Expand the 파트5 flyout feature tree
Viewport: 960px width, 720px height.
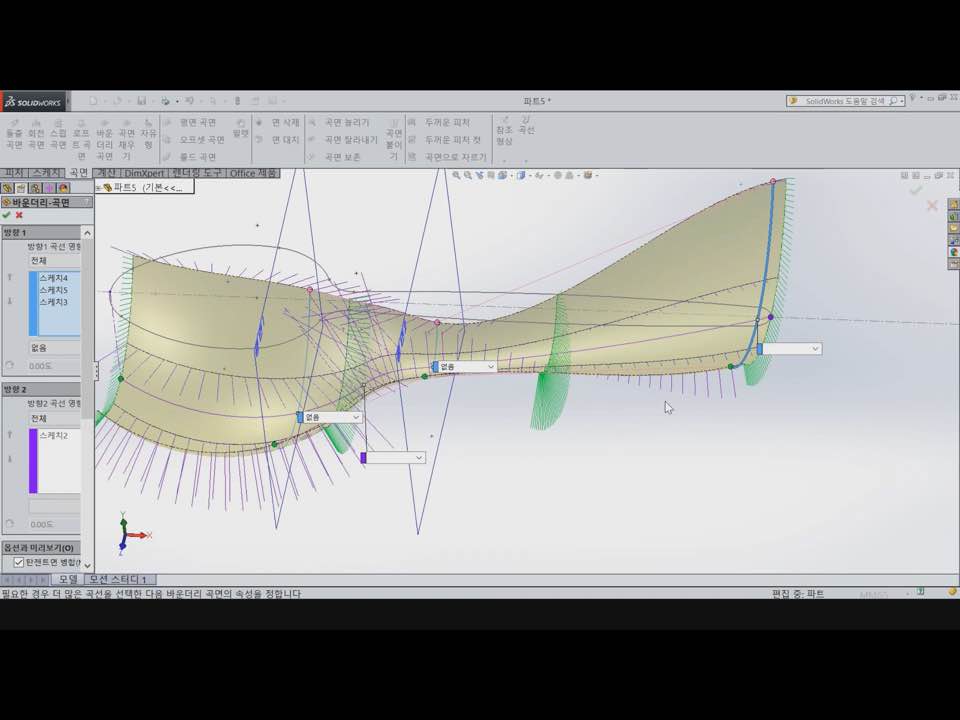click(x=99, y=187)
